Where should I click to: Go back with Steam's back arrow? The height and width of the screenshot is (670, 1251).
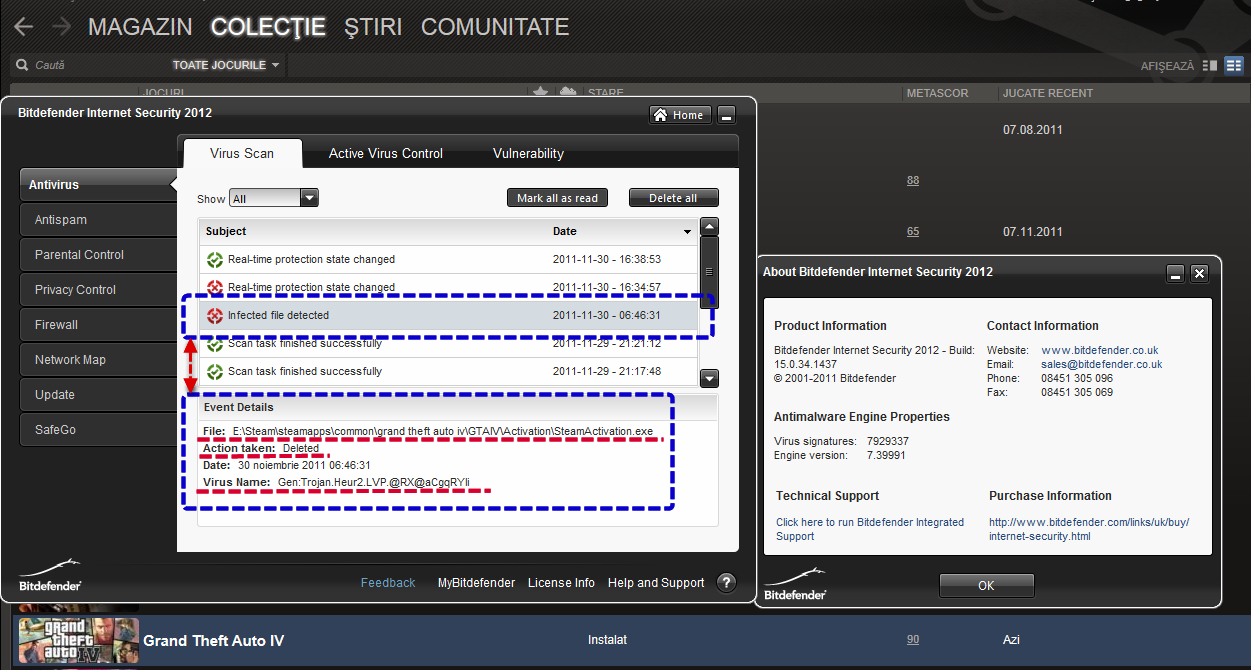[23, 27]
